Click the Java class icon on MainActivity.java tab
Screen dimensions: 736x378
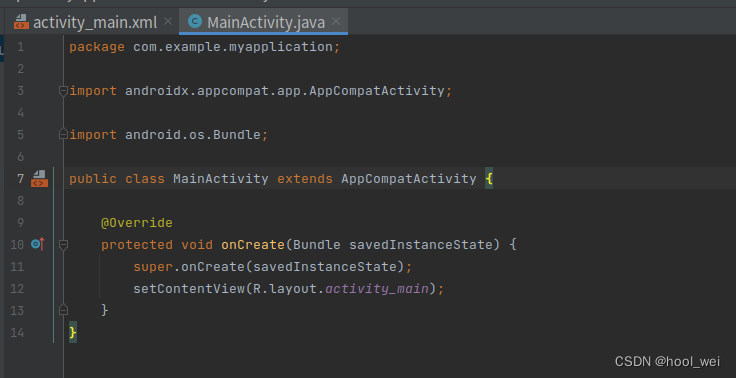click(x=194, y=22)
